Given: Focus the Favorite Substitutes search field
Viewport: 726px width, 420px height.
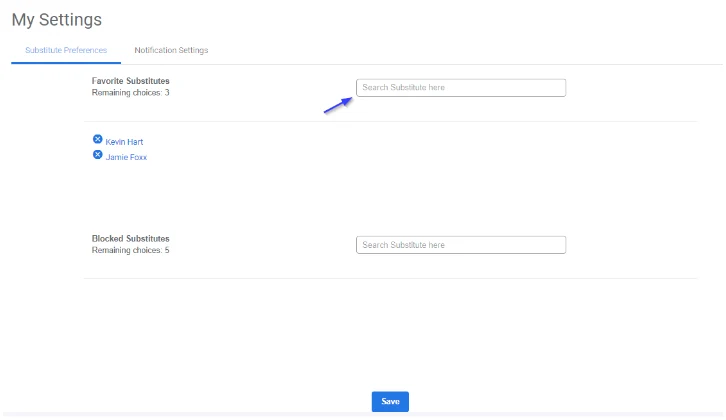Looking at the screenshot, I should [461, 88].
